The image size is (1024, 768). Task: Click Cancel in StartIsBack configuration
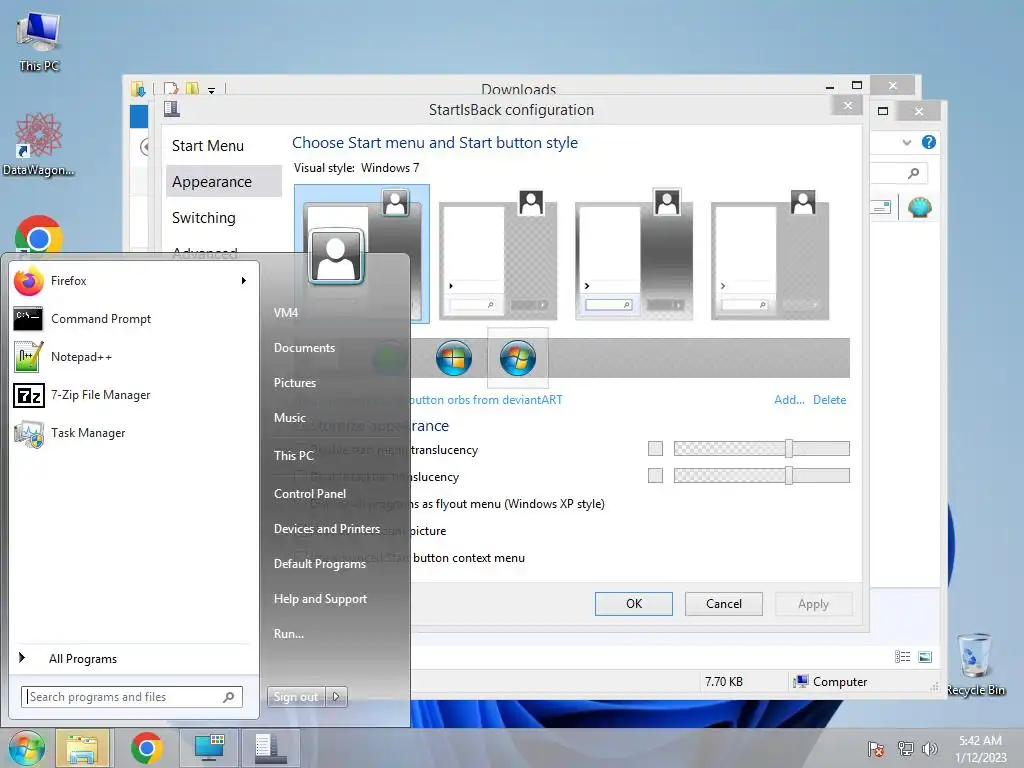(x=724, y=604)
